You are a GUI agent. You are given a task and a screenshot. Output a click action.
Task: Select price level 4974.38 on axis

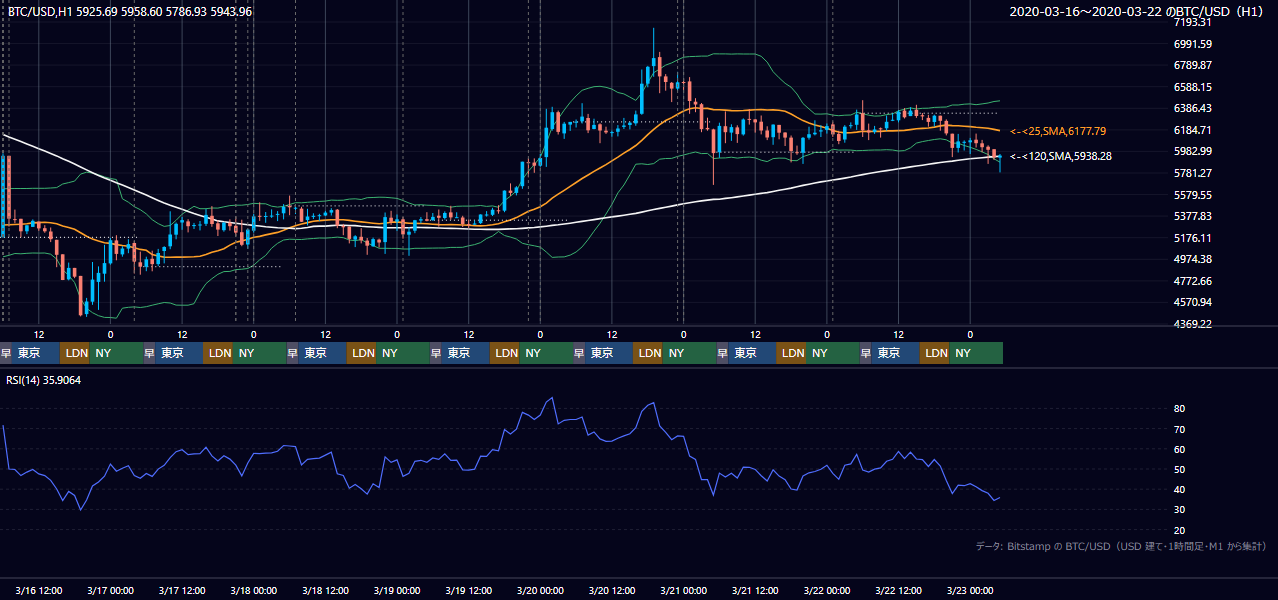coord(1192,259)
